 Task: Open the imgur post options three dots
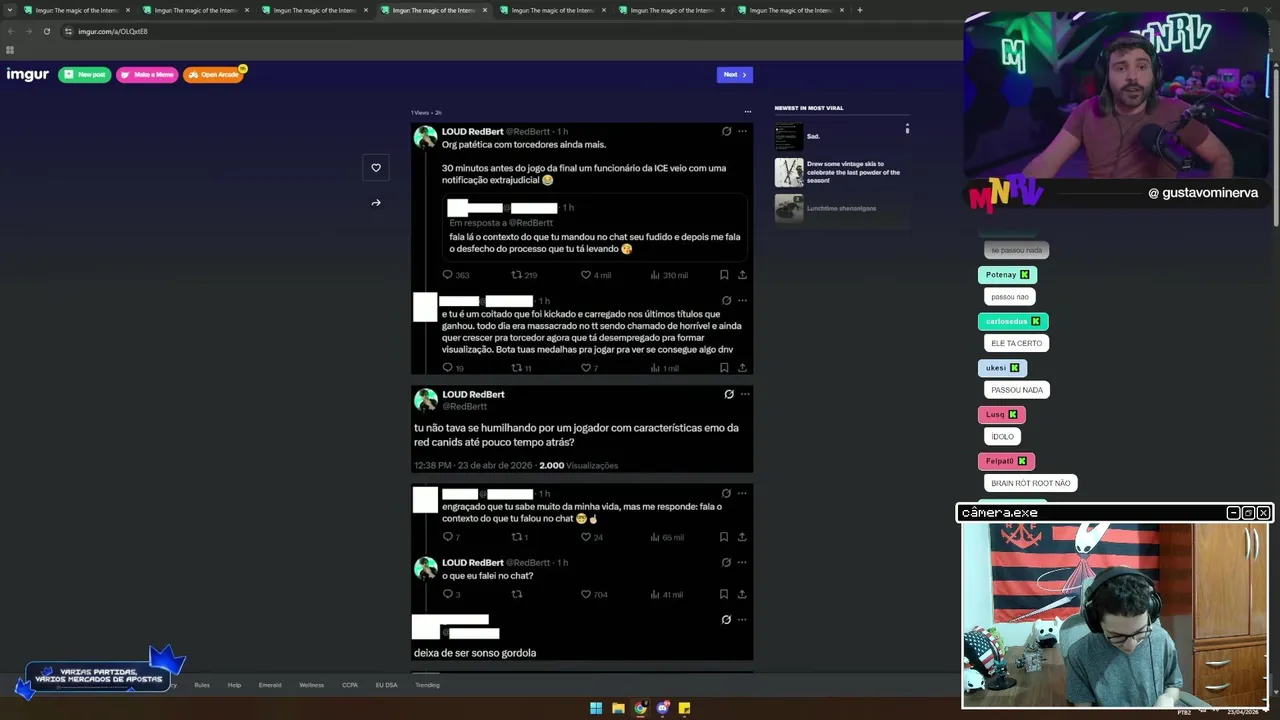tap(747, 112)
